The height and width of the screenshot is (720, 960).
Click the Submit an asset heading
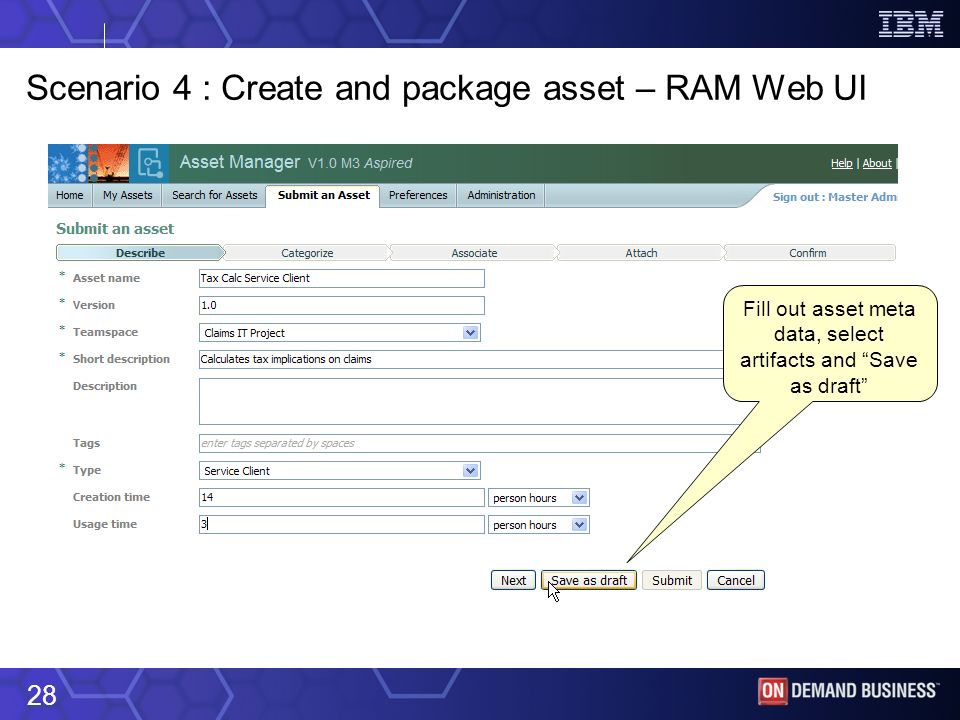115,229
